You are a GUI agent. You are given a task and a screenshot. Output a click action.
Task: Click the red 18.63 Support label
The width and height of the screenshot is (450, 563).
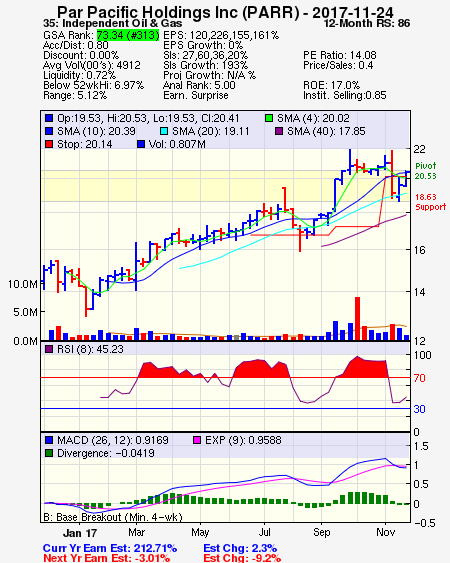(x=430, y=202)
